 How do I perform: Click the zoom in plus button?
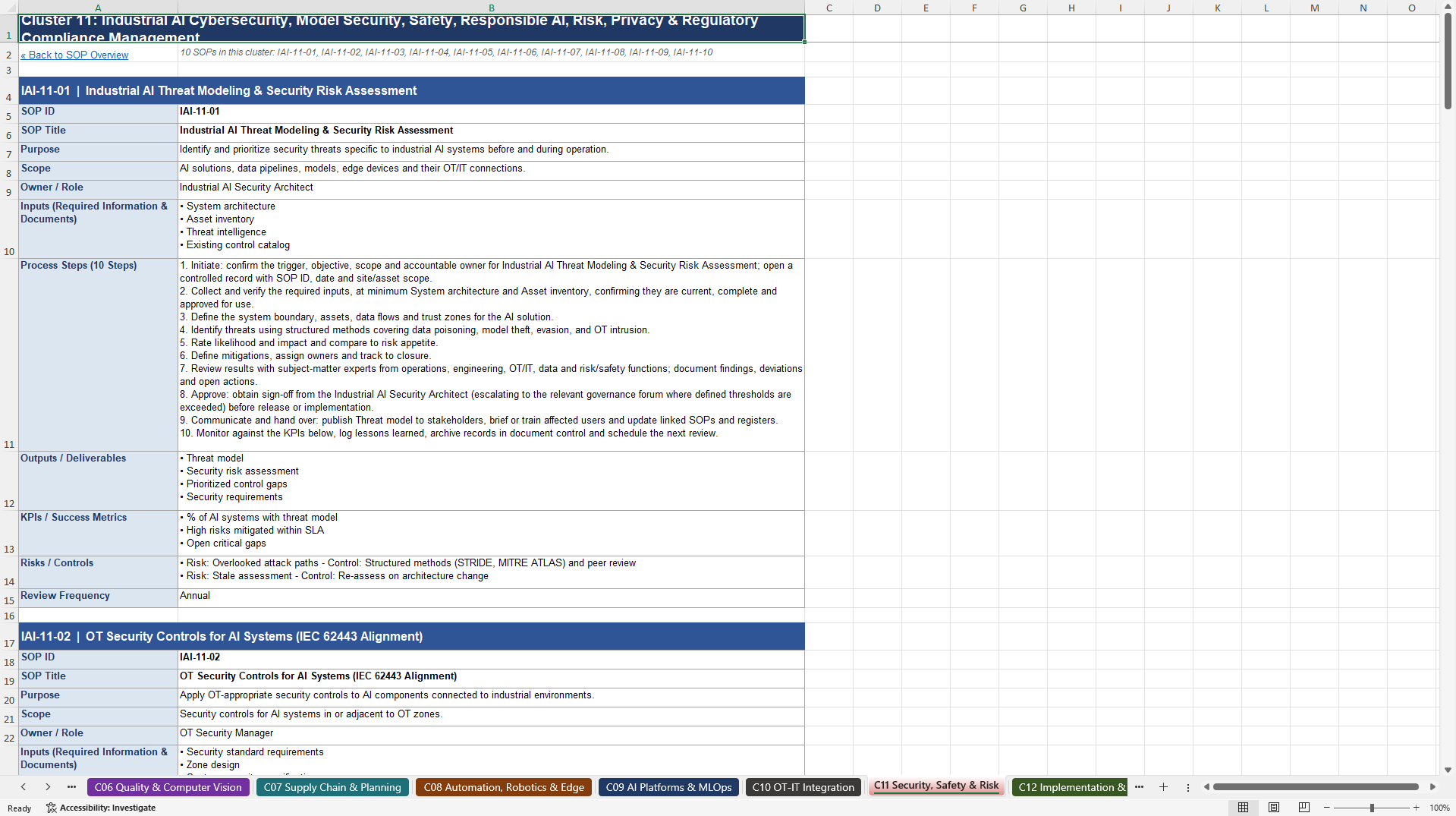(x=1416, y=808)
